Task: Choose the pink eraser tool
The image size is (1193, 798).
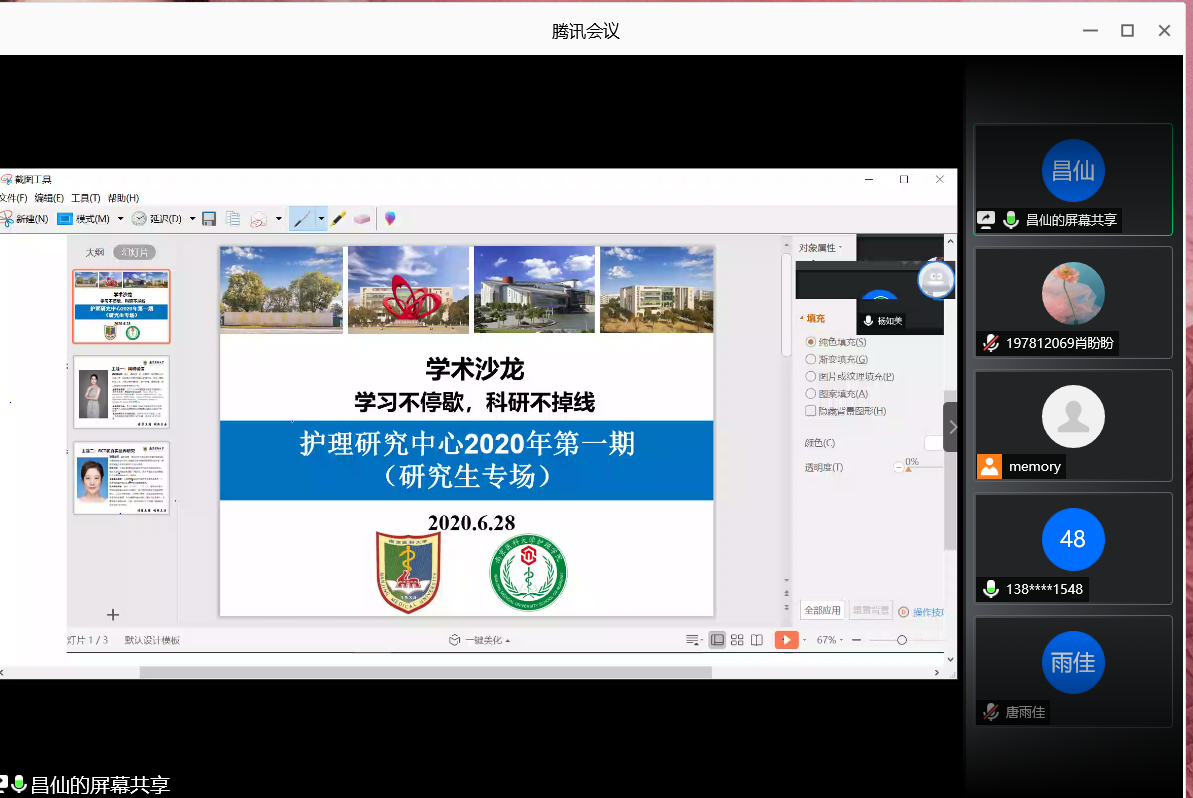Action: click(x=362, y=218)
